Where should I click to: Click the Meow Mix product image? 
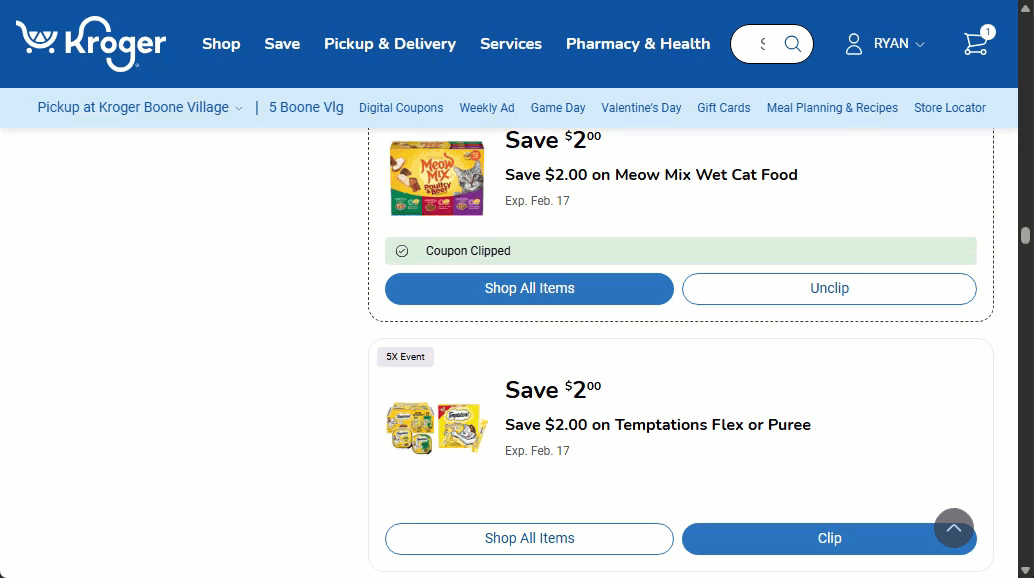click(x=437, y=177)
